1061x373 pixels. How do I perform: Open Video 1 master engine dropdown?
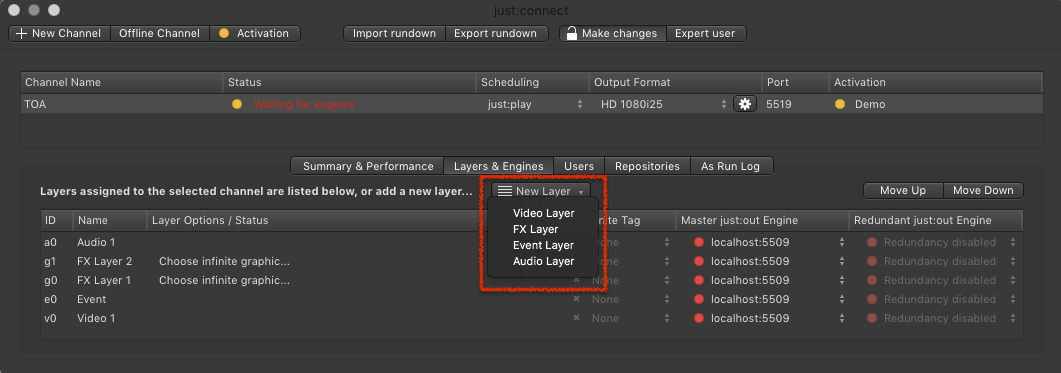769,318
